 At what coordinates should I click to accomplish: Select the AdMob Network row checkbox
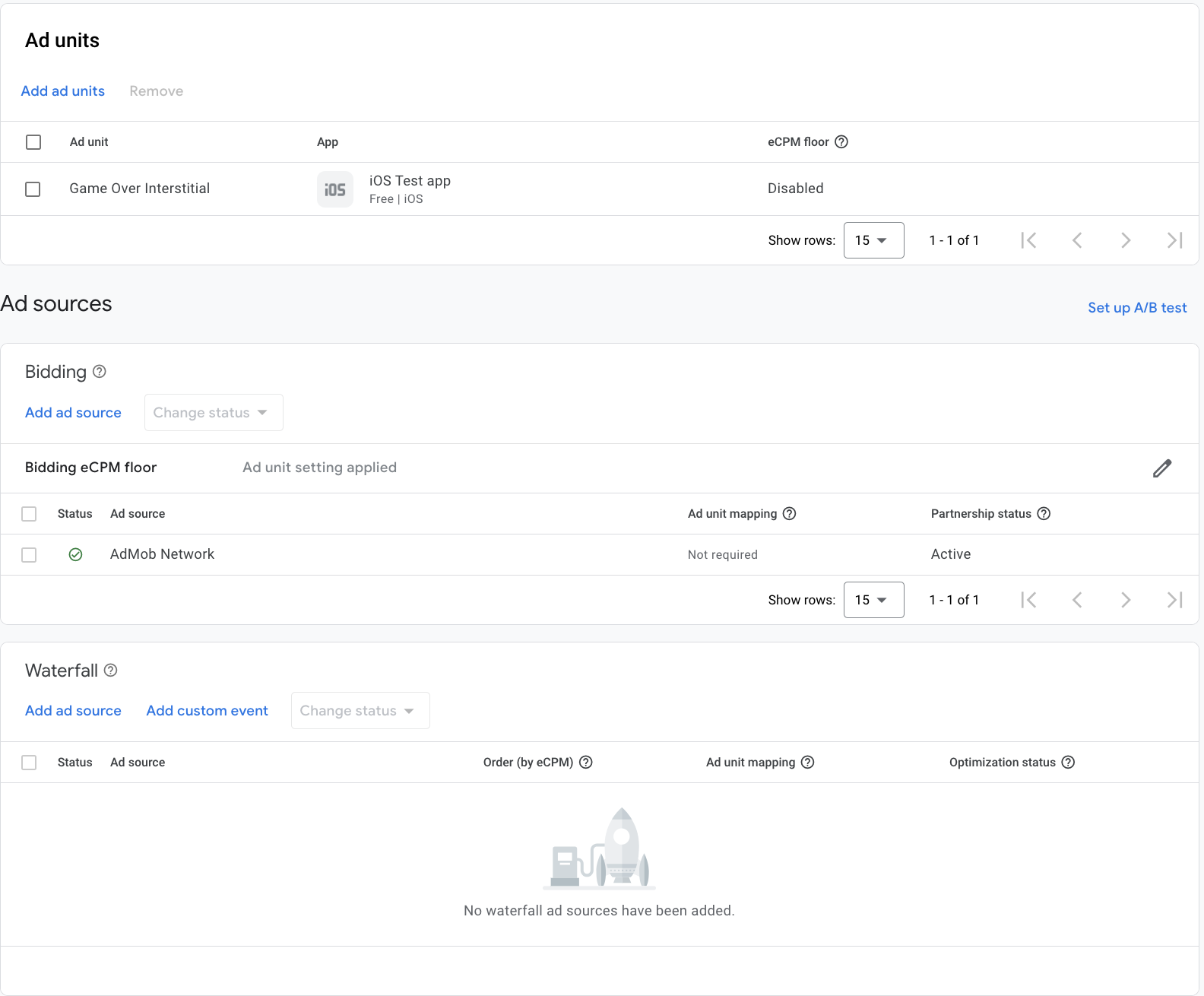[x=29, y=555]
